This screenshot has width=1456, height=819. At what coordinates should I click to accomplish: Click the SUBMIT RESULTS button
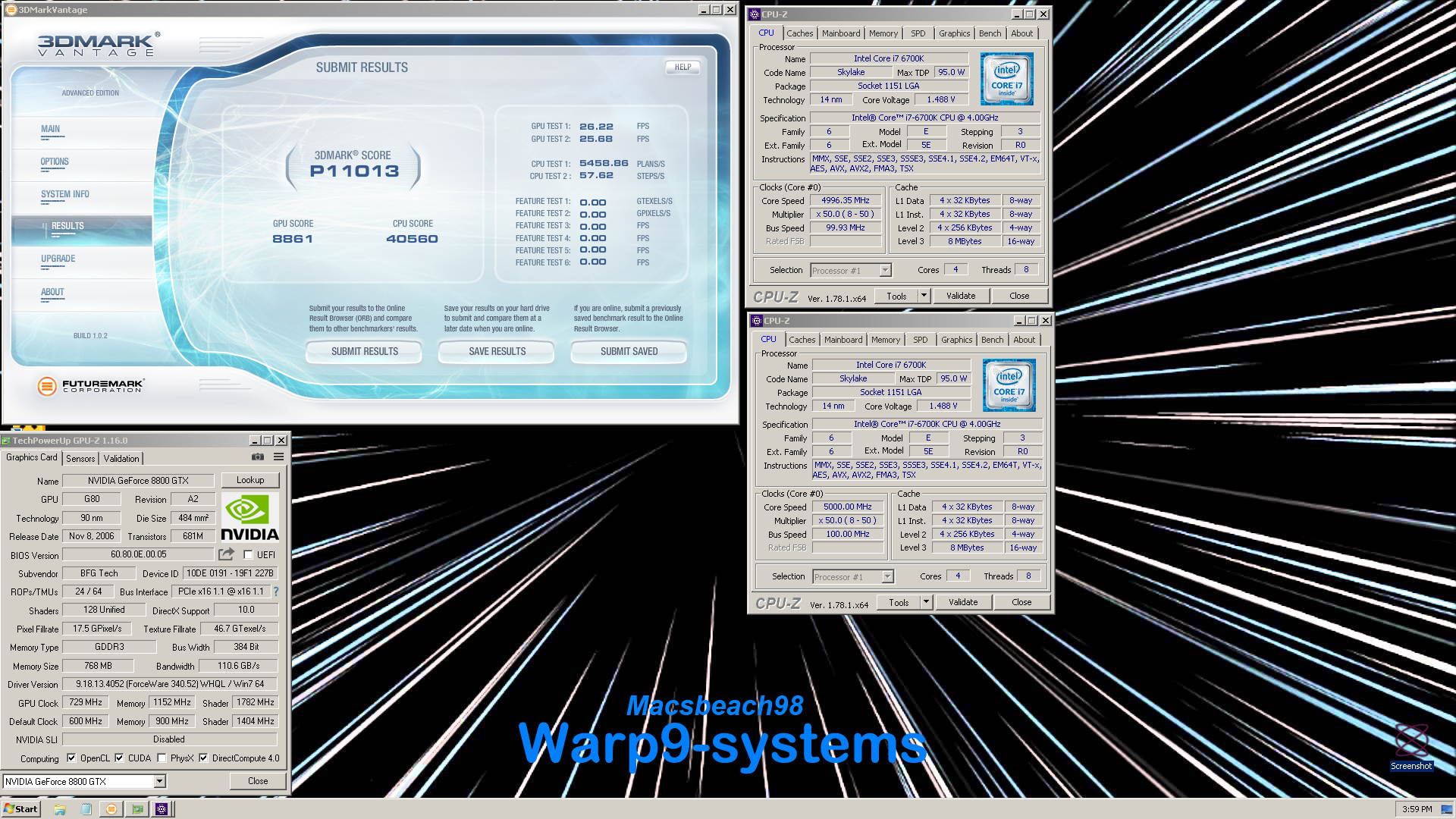[x=365, y=352]
